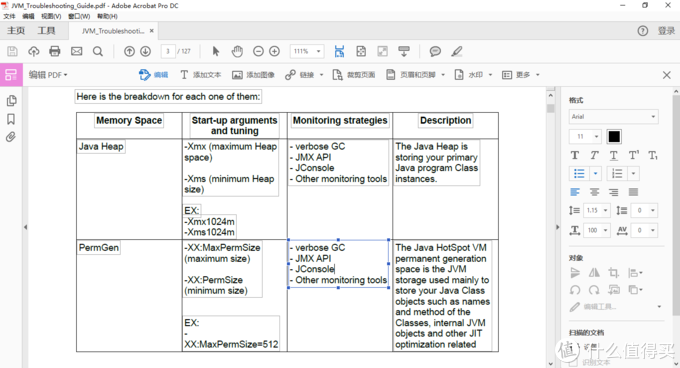The width and height of the screenshot is (680, 368).
Task: Zoom out with the minus circle
Action: (x=258, y=52)
